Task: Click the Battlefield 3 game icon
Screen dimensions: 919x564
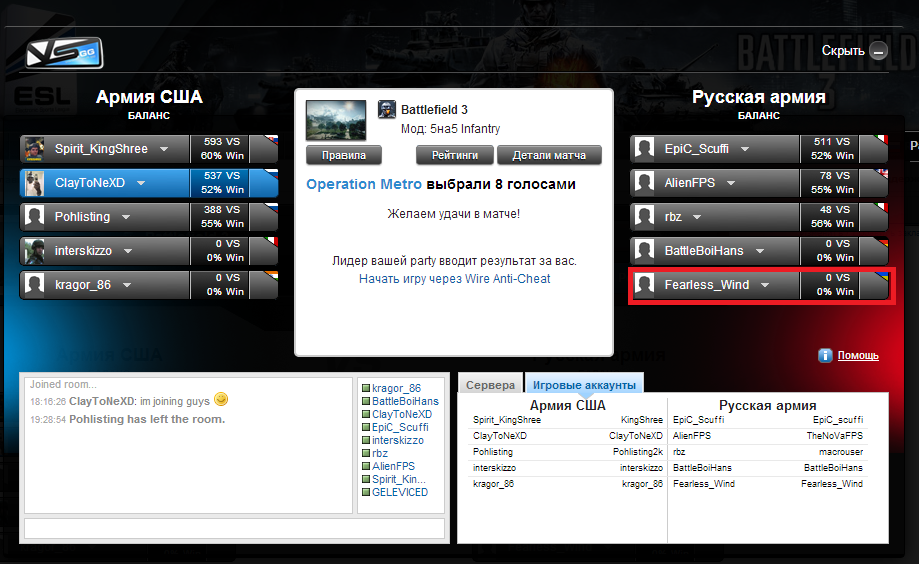Action: pos(387,109)
